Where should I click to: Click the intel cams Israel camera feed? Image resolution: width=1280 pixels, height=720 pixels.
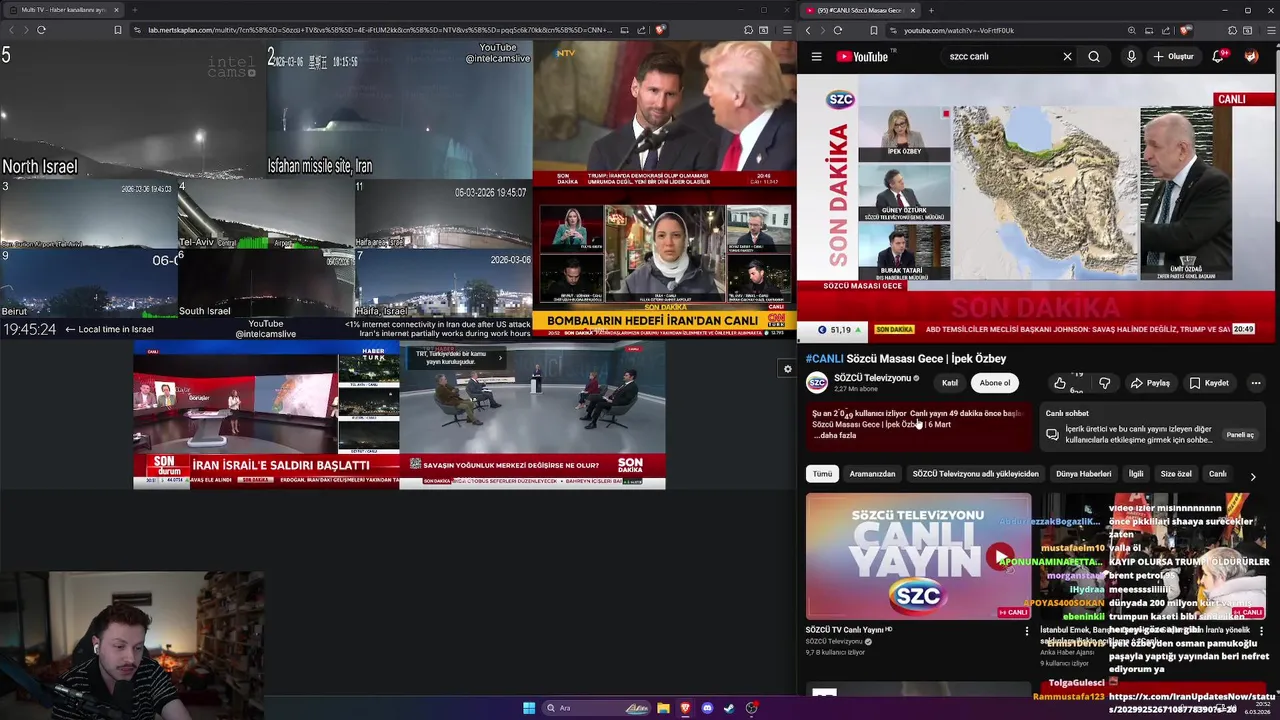point(266,190)
